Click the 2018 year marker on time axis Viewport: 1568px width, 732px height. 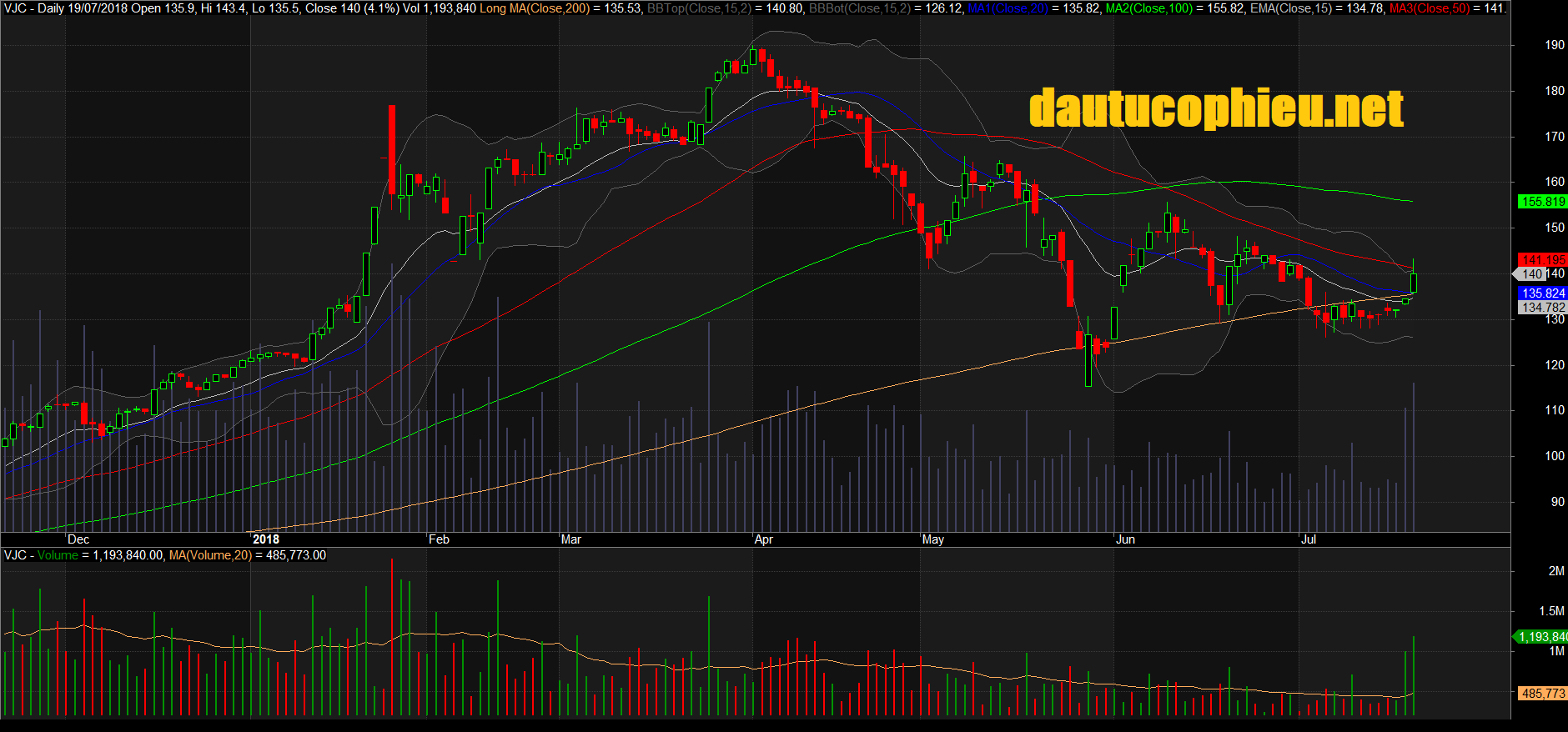click(x=266, y=539)
